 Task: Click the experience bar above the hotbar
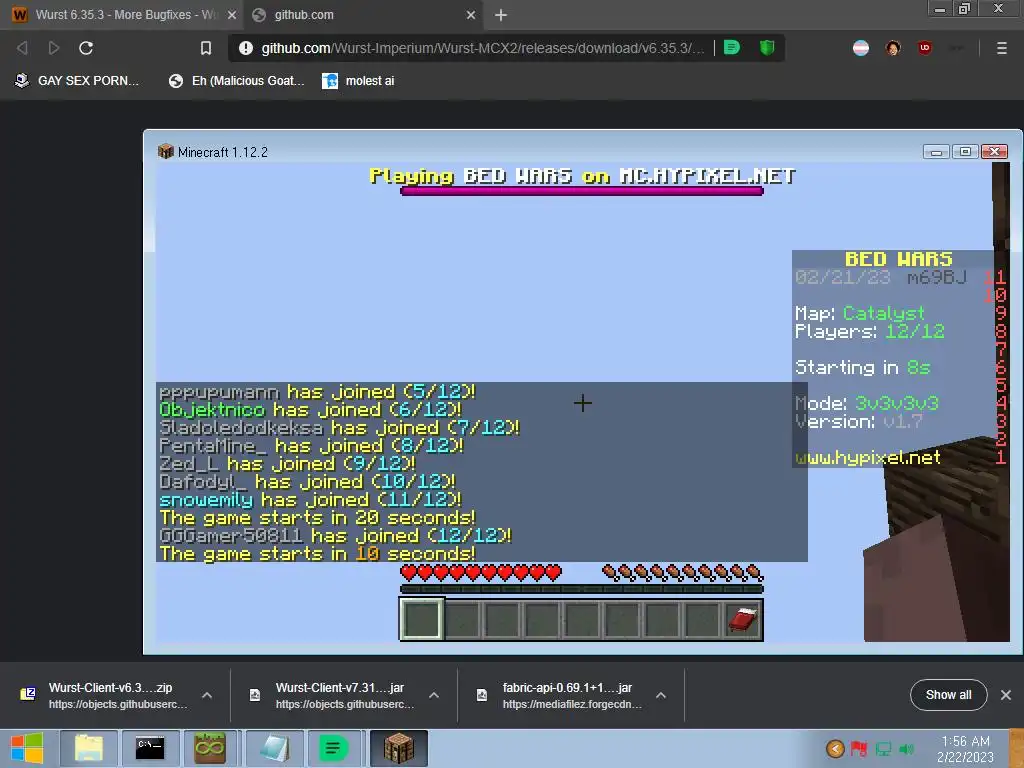coord(581,589)
